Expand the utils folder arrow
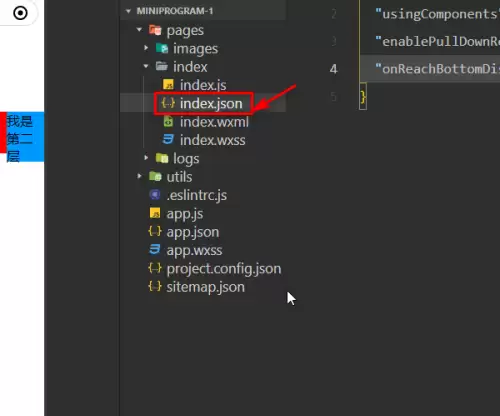Image resolution: width=500 pixels, height=416 pixels. [x=139, y=176]
